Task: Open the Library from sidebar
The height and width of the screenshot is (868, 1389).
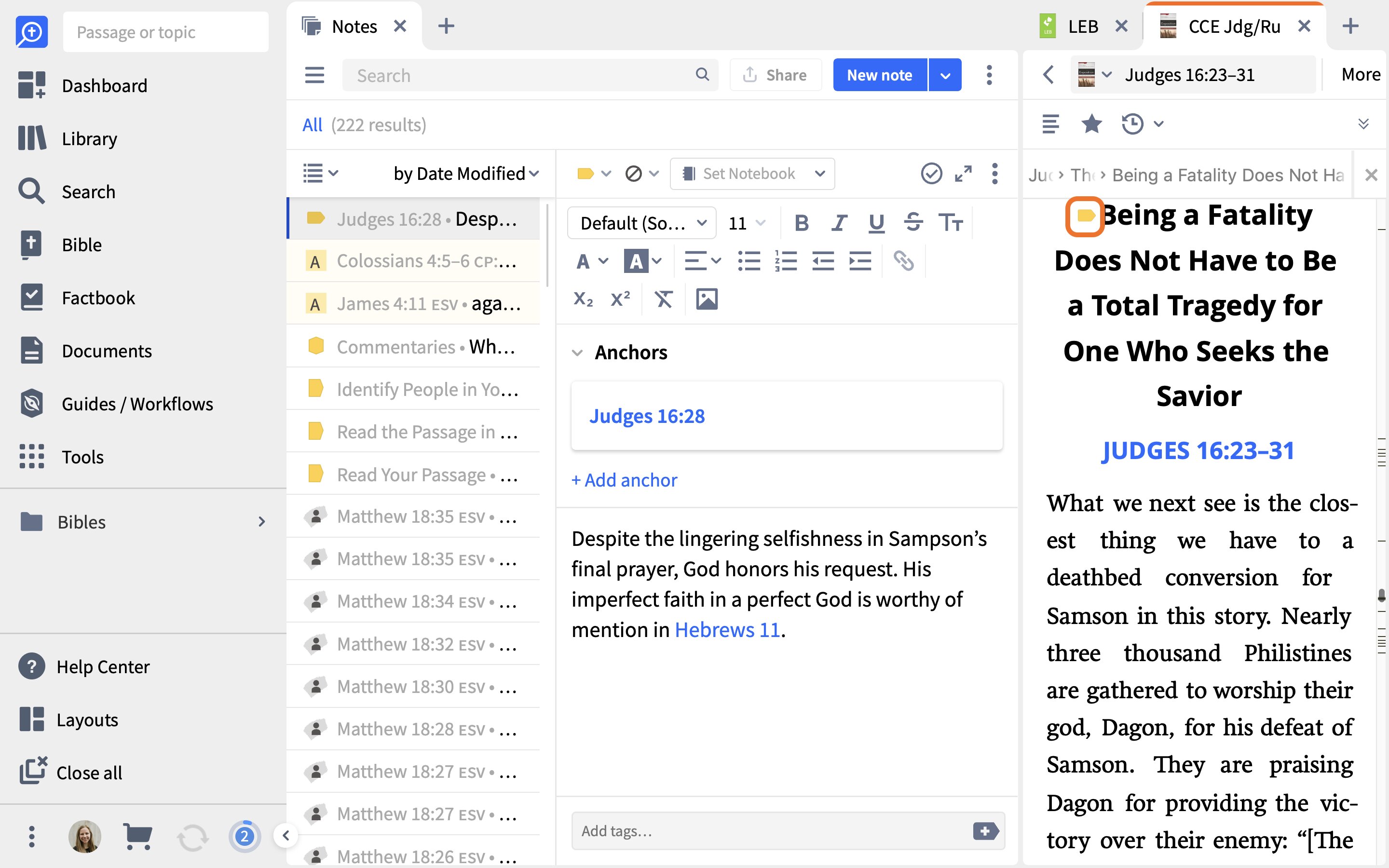Action: (x=68, y=138)
